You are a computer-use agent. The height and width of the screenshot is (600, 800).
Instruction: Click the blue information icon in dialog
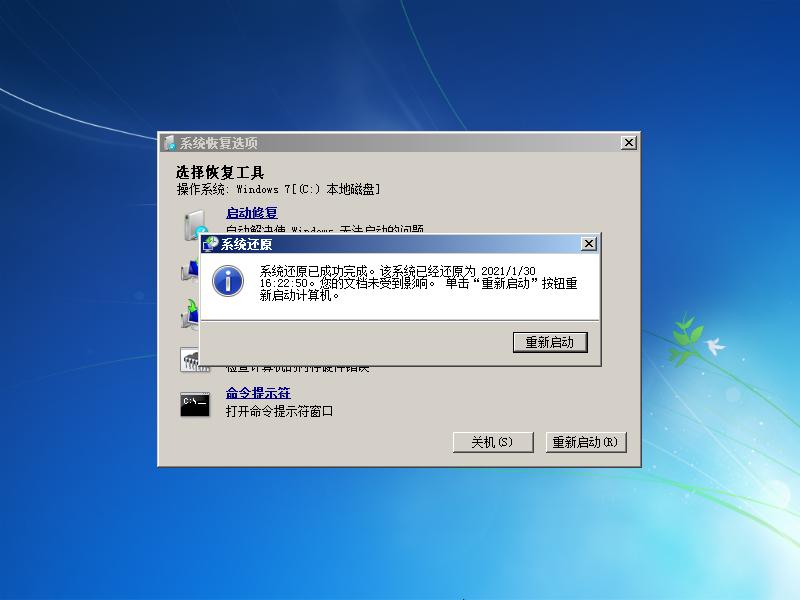tap(228, 281)
